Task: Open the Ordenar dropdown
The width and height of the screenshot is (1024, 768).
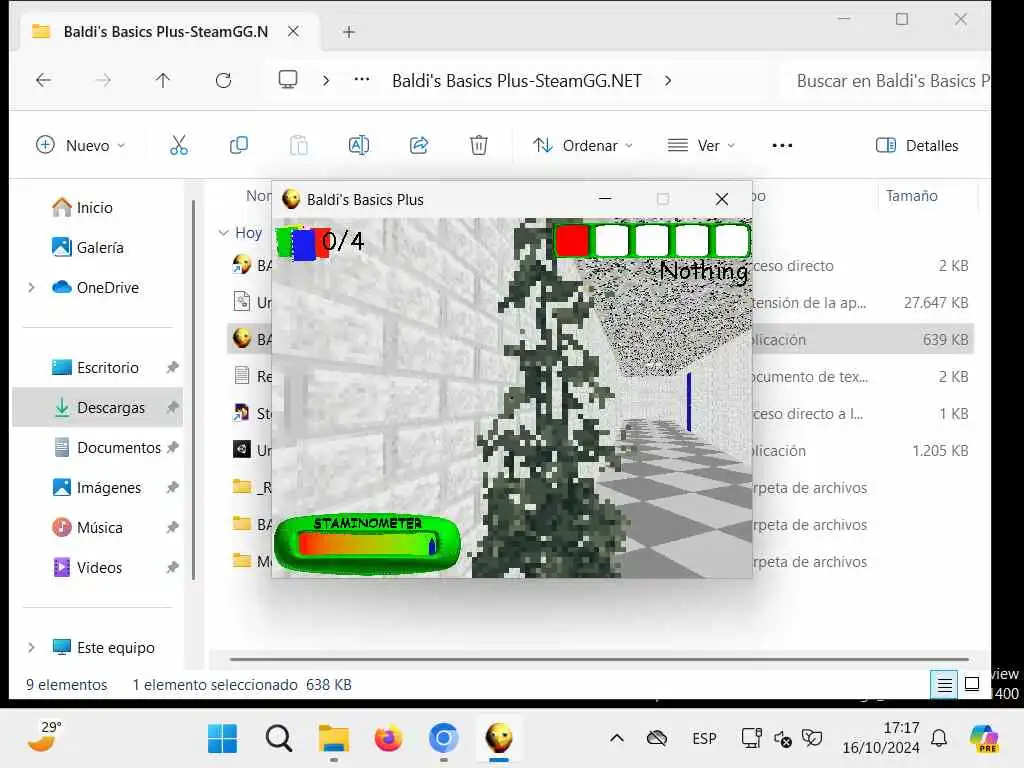Action: 583,145
